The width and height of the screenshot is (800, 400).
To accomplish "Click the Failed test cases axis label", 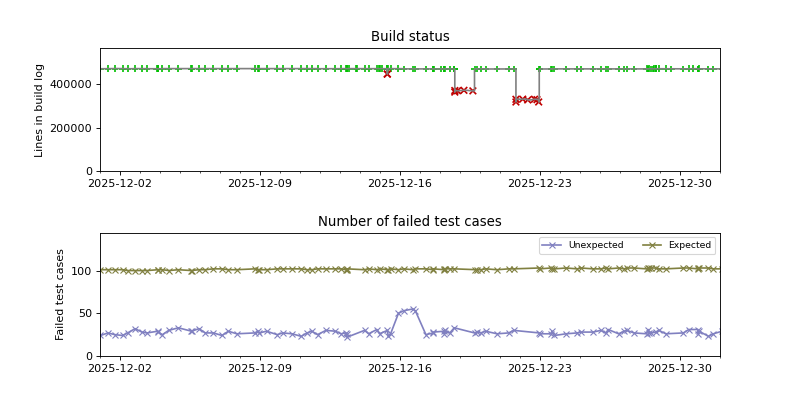I will pos(60,294).
